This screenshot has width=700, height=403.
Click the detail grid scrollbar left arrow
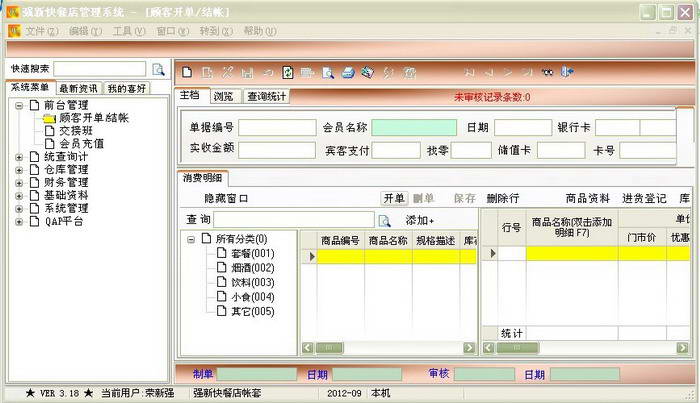coord(488,348)
